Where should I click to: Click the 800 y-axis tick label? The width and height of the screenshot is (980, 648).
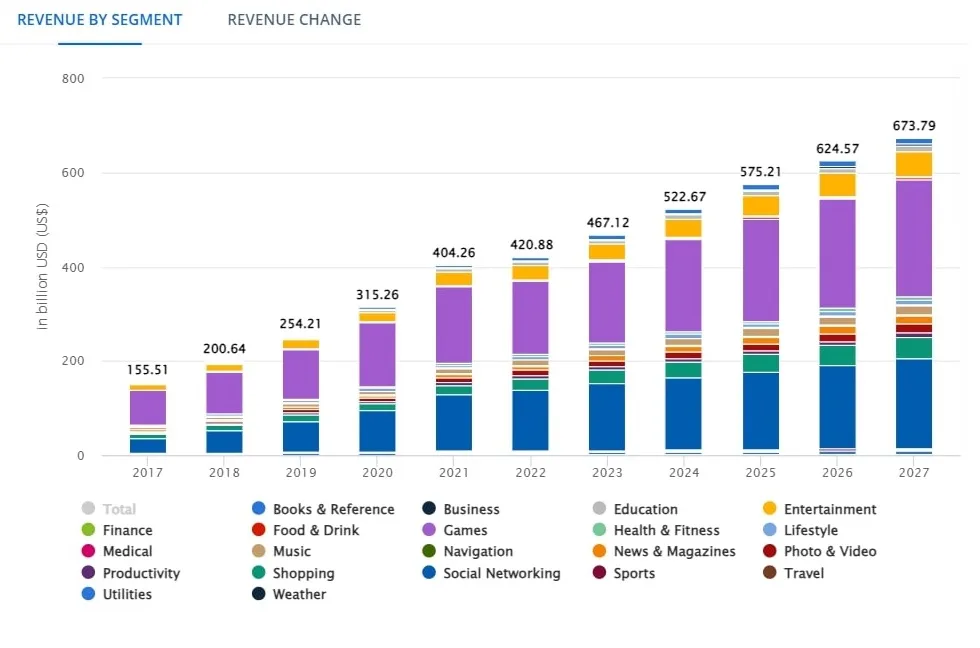(73, 79)
